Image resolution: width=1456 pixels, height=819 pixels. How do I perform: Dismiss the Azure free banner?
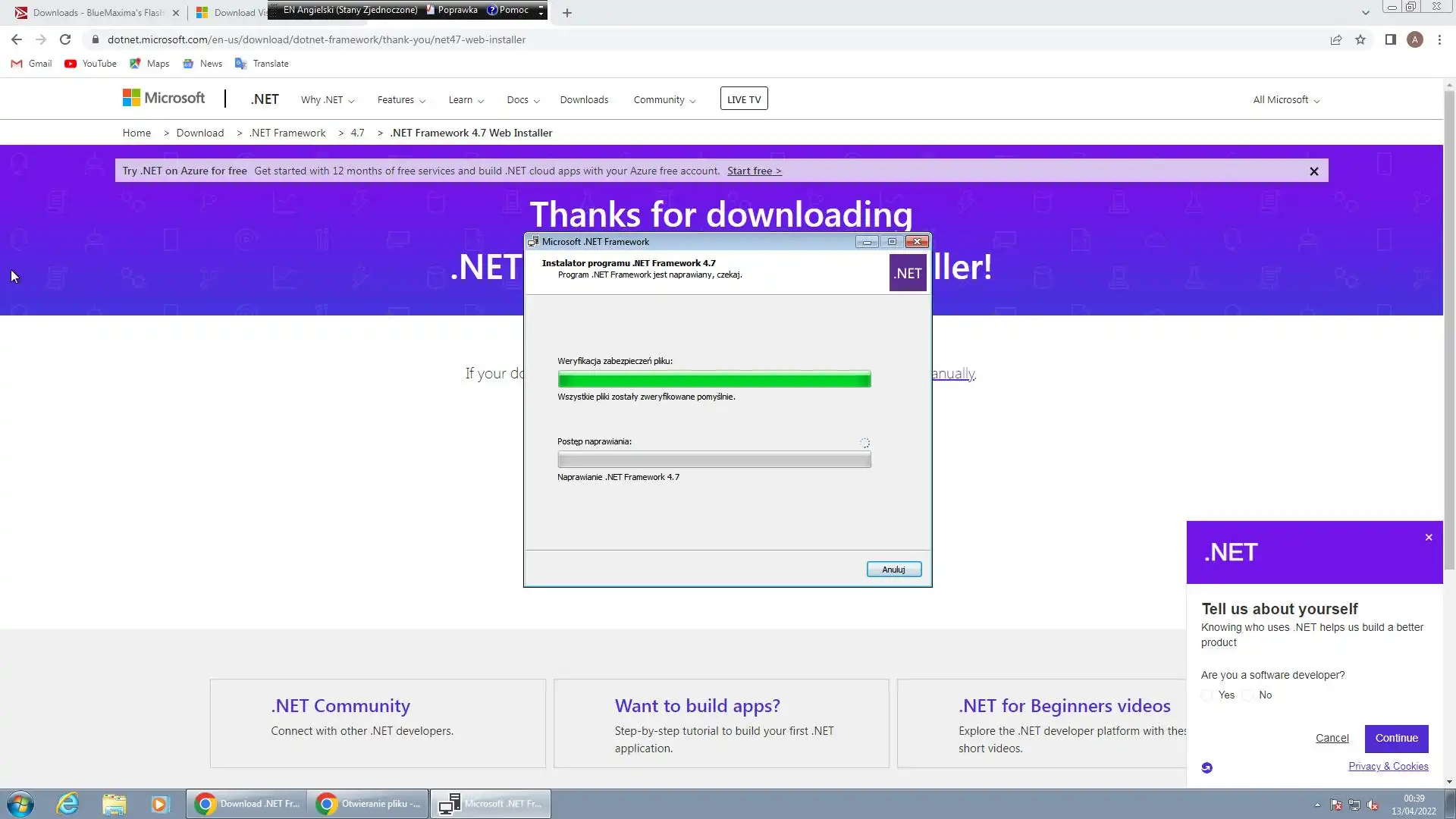(x=1314, y=171)
